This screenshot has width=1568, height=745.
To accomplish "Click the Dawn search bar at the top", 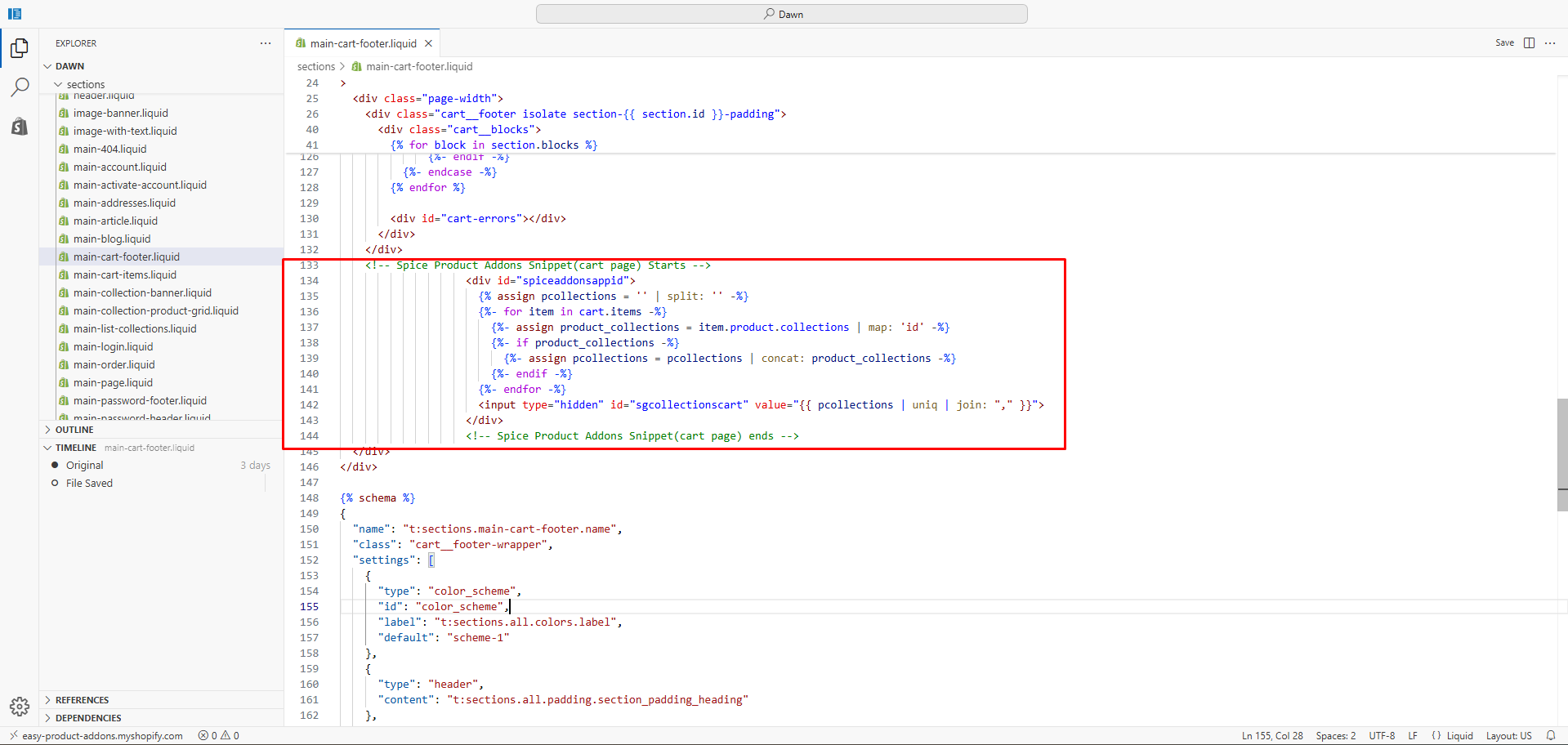I will (781, 14).
